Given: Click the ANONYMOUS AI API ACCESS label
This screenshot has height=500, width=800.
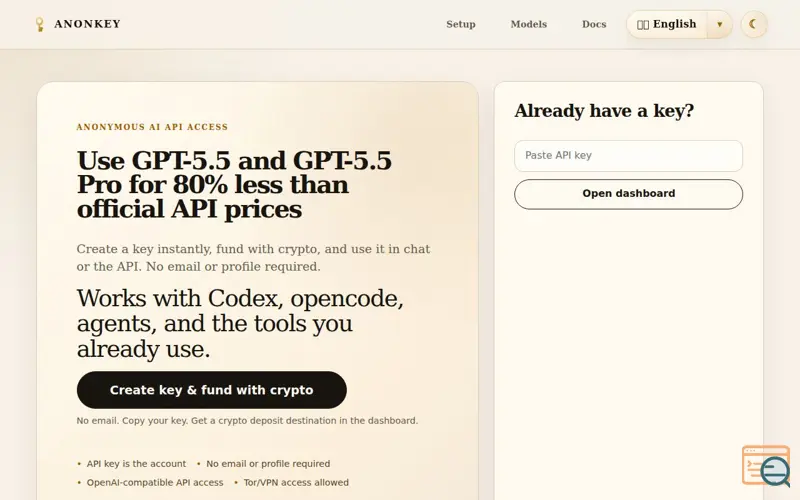Looking at the screenshot, I should click(152, 127).
